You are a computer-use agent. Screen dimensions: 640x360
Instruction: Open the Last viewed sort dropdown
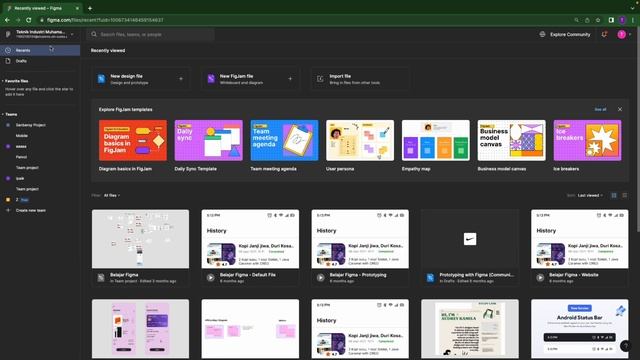click(590, 196)
